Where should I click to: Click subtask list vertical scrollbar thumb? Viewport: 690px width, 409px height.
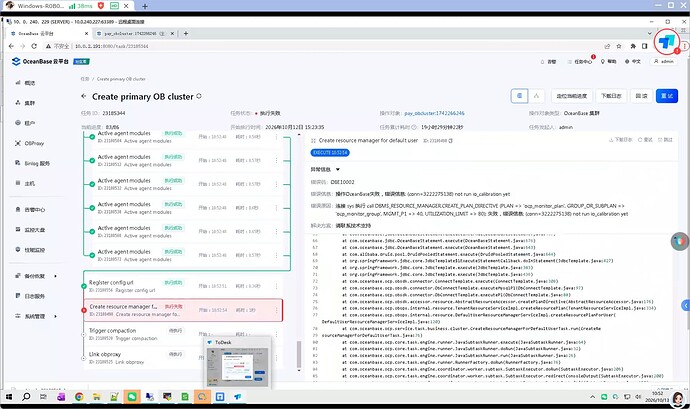click(x=299, y=354)
